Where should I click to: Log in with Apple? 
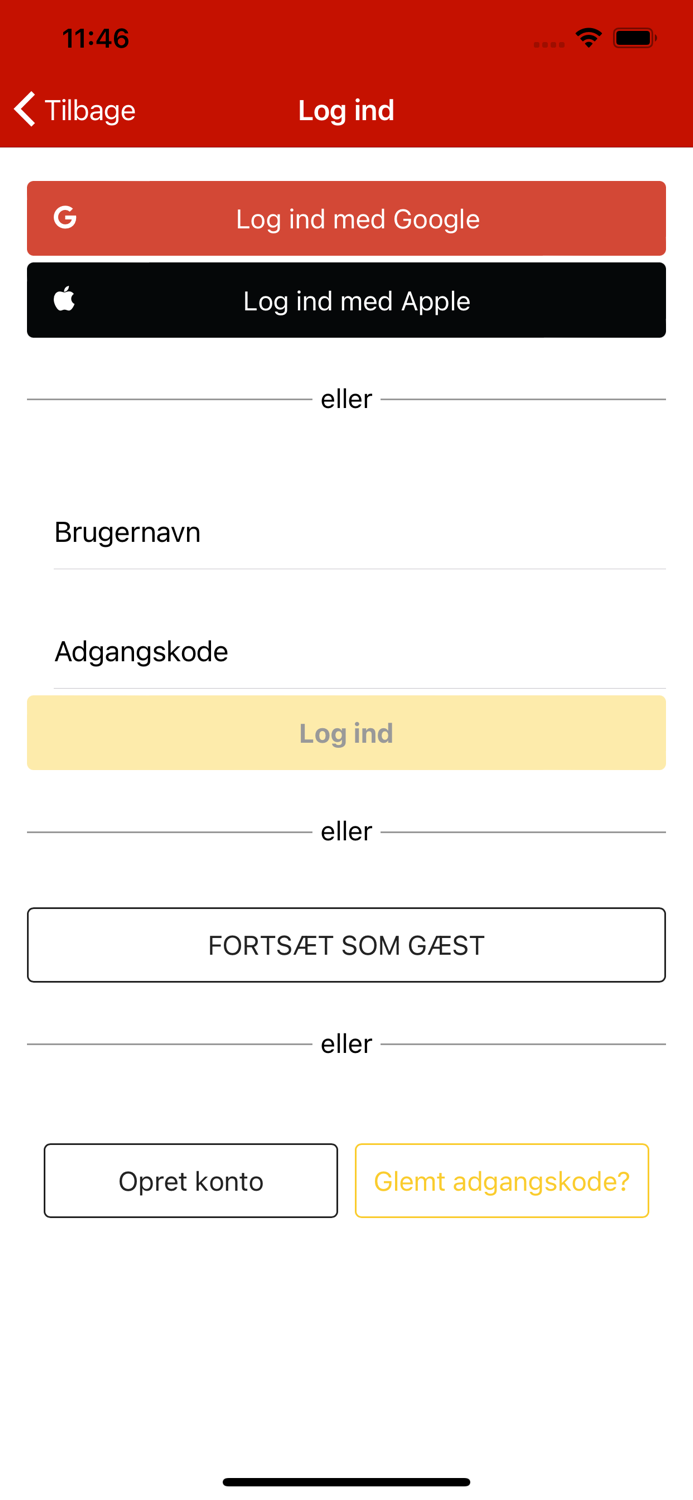[x=346, y=300]
